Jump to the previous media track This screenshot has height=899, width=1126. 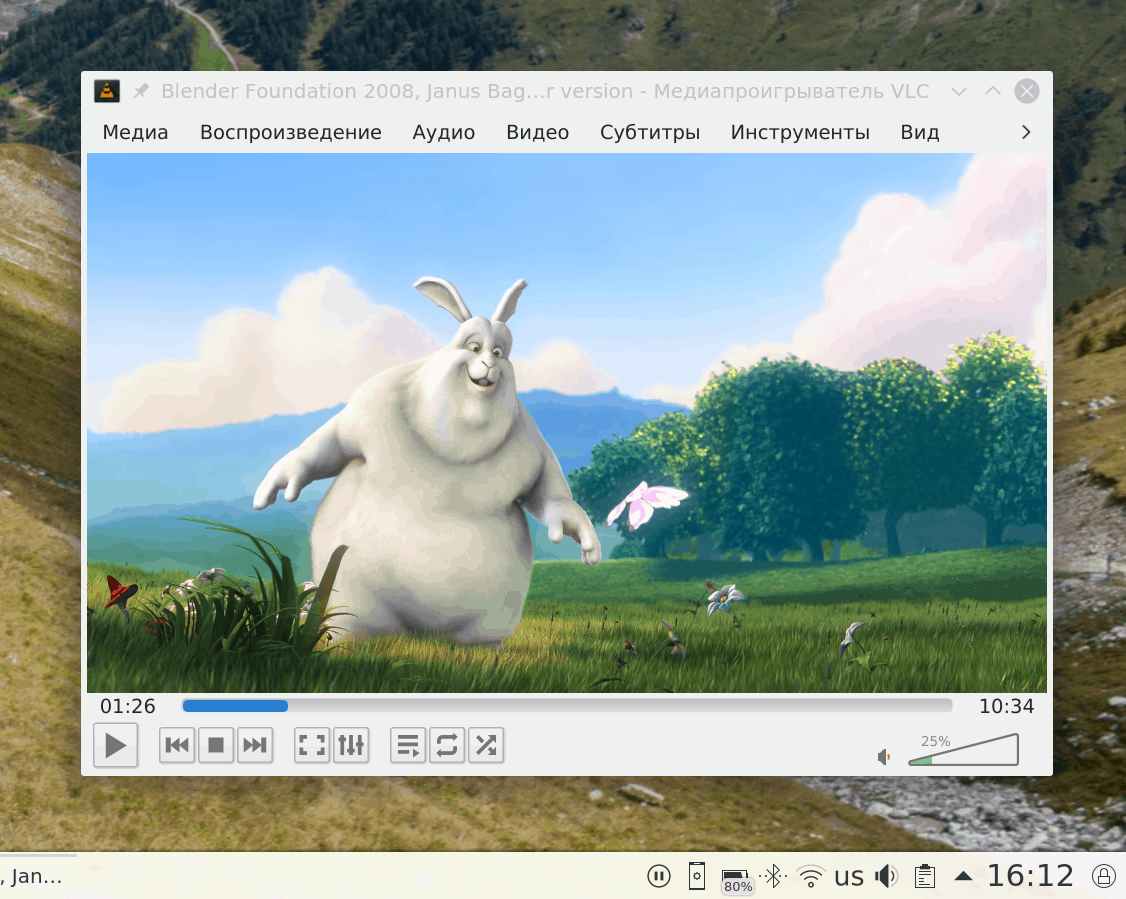point(177,745)
